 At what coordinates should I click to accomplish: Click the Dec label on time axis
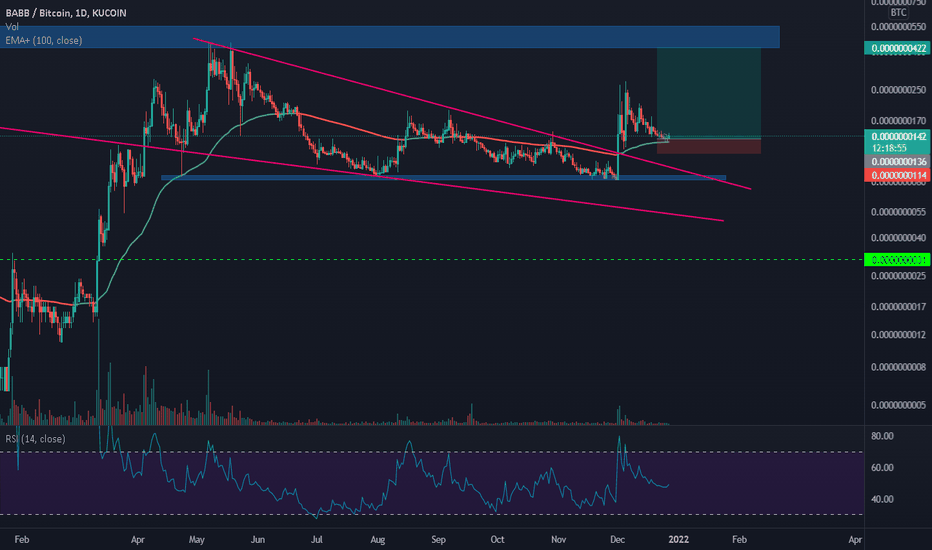(x=618, y=539)
